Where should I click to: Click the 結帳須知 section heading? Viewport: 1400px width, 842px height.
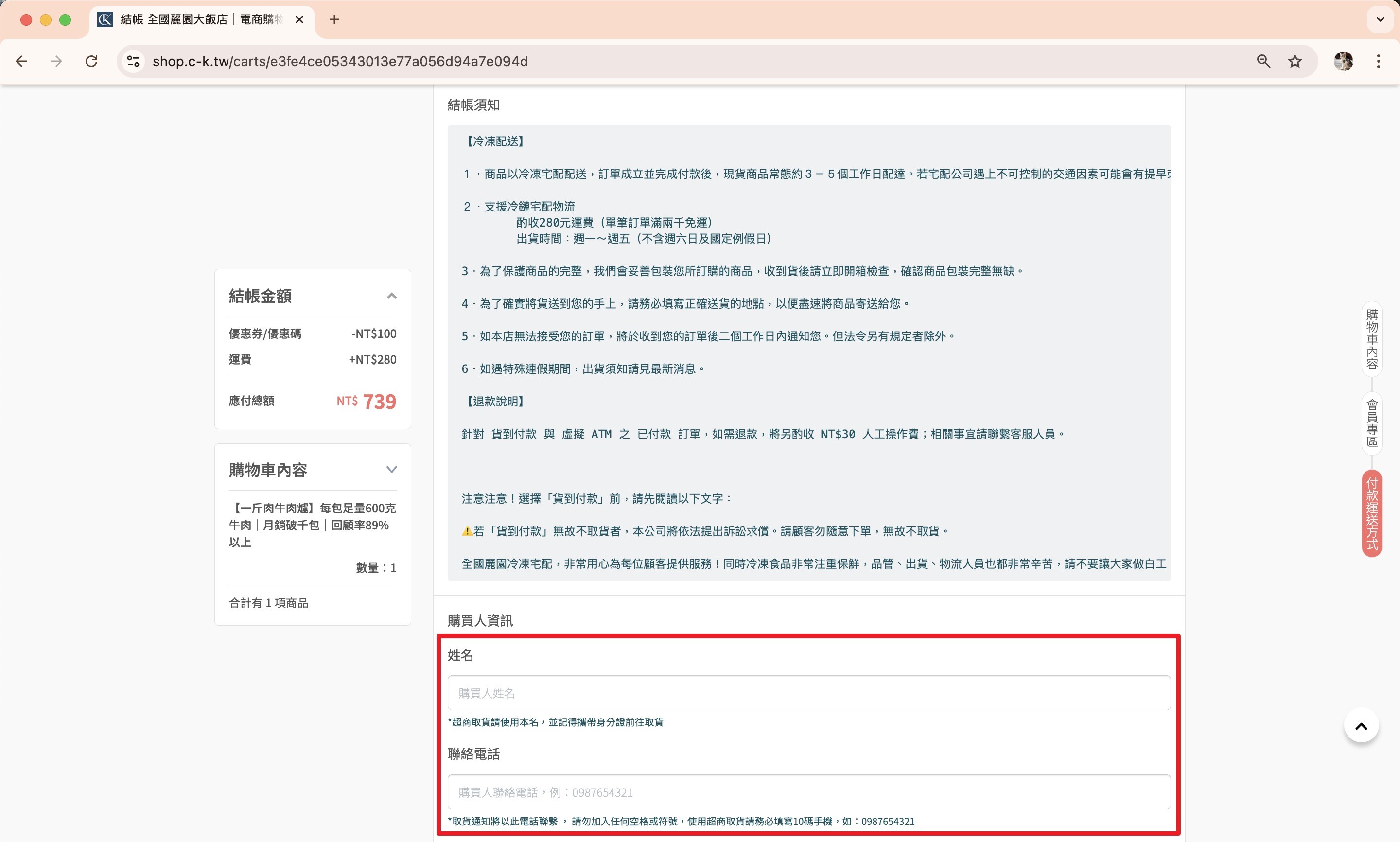pyautogui.click(x=473, y=105)
